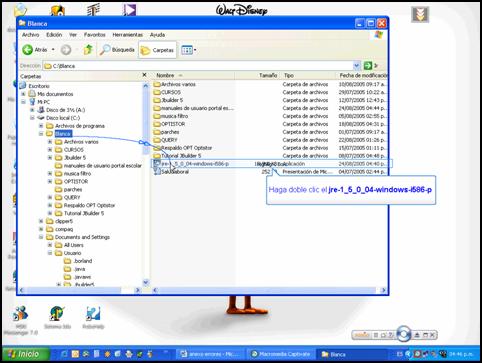Screen dimensions: 482x363
Task: Select CURSOS folder icon in file list
Action: point(157,92)
